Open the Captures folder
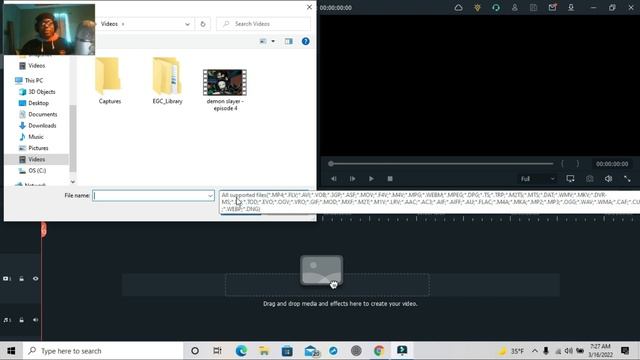This screenshot has height=360, width=640. (x=109, y=81)
